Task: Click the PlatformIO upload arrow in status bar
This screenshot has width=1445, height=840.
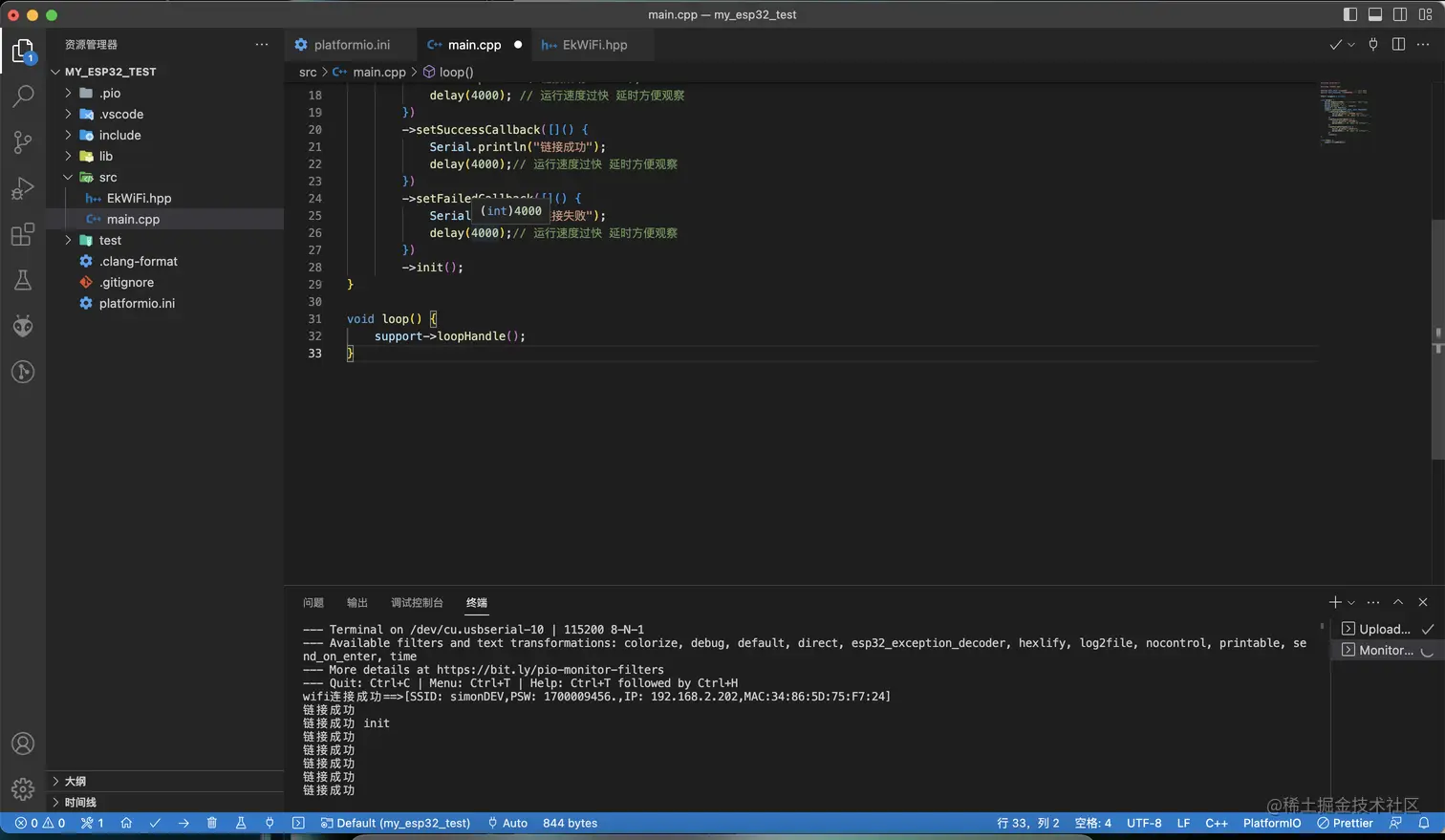Action: 183,823
